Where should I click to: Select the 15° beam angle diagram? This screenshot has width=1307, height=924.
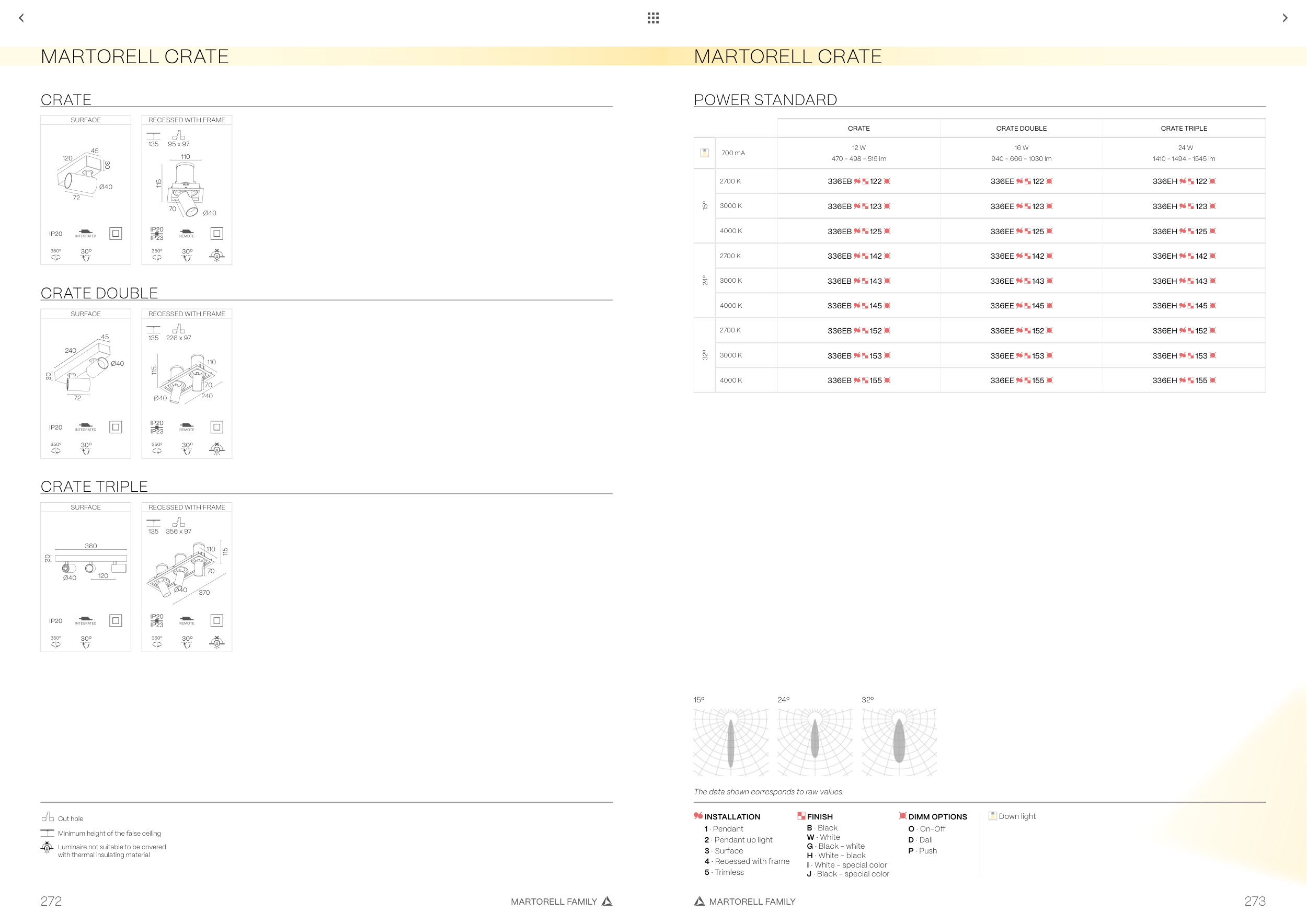[x=730, y=742]
